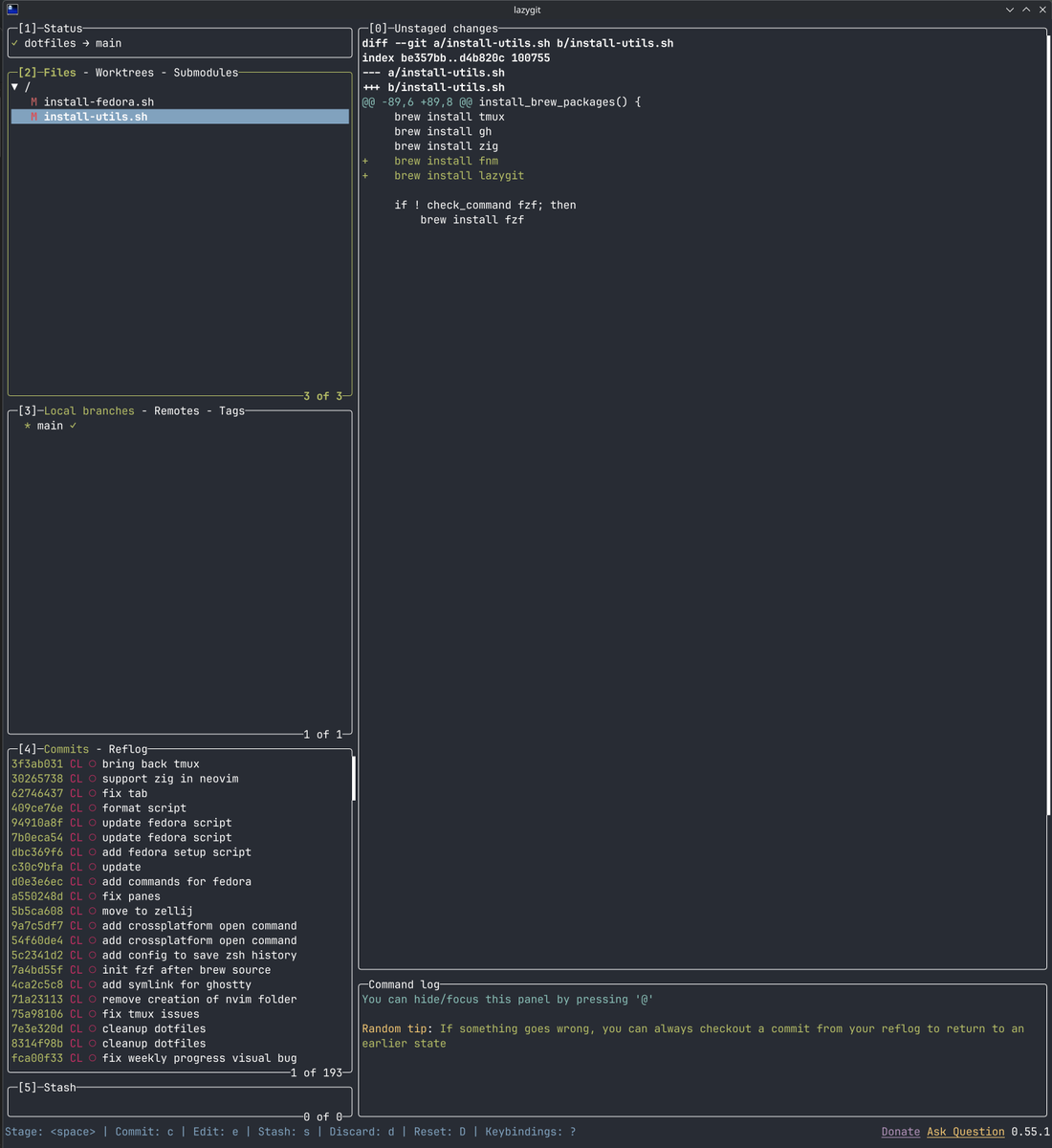Click the added line 'brew install fnm'
The height and width of the screenshot is (1148, 1052).
447,161
